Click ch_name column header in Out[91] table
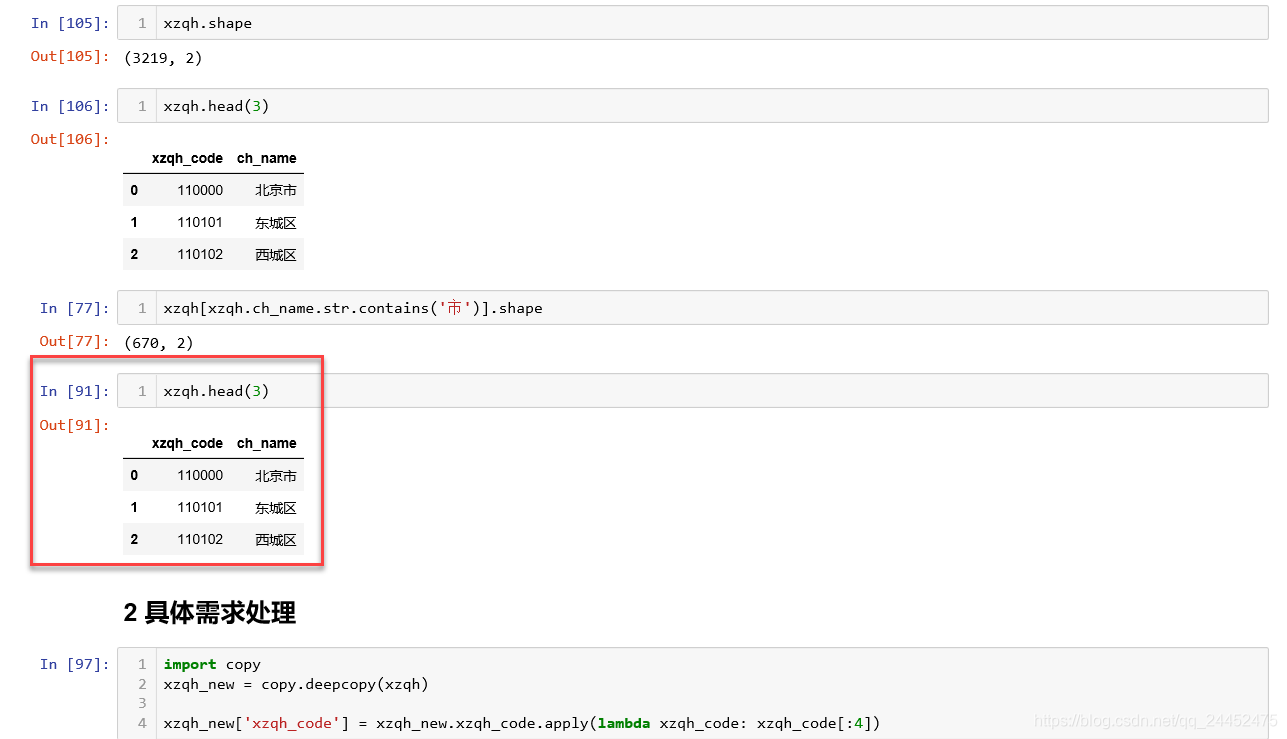Viewport: 1287px width, 739px height. coord(267,443)
